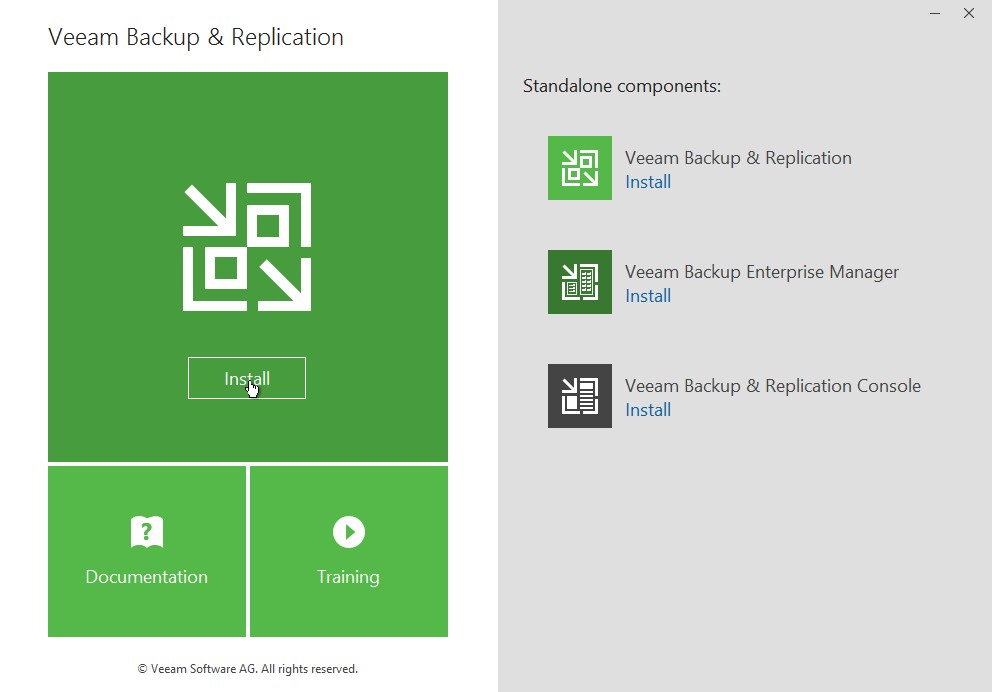This screenshot has width=992, height=692.
Task: Open the Training tile
Action: pos(348,551)
